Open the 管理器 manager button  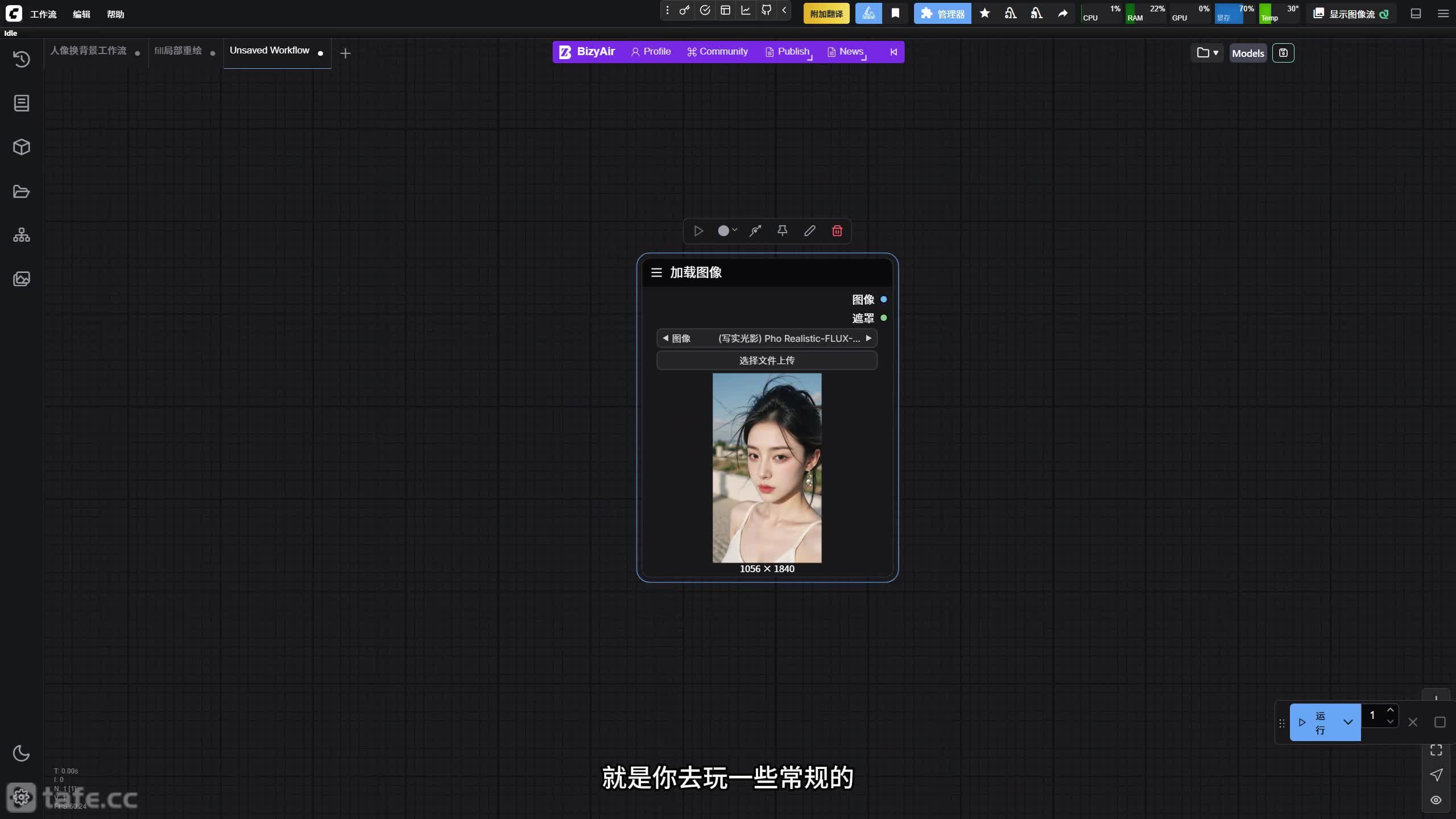pyautogui.click(x=942, y=14)
